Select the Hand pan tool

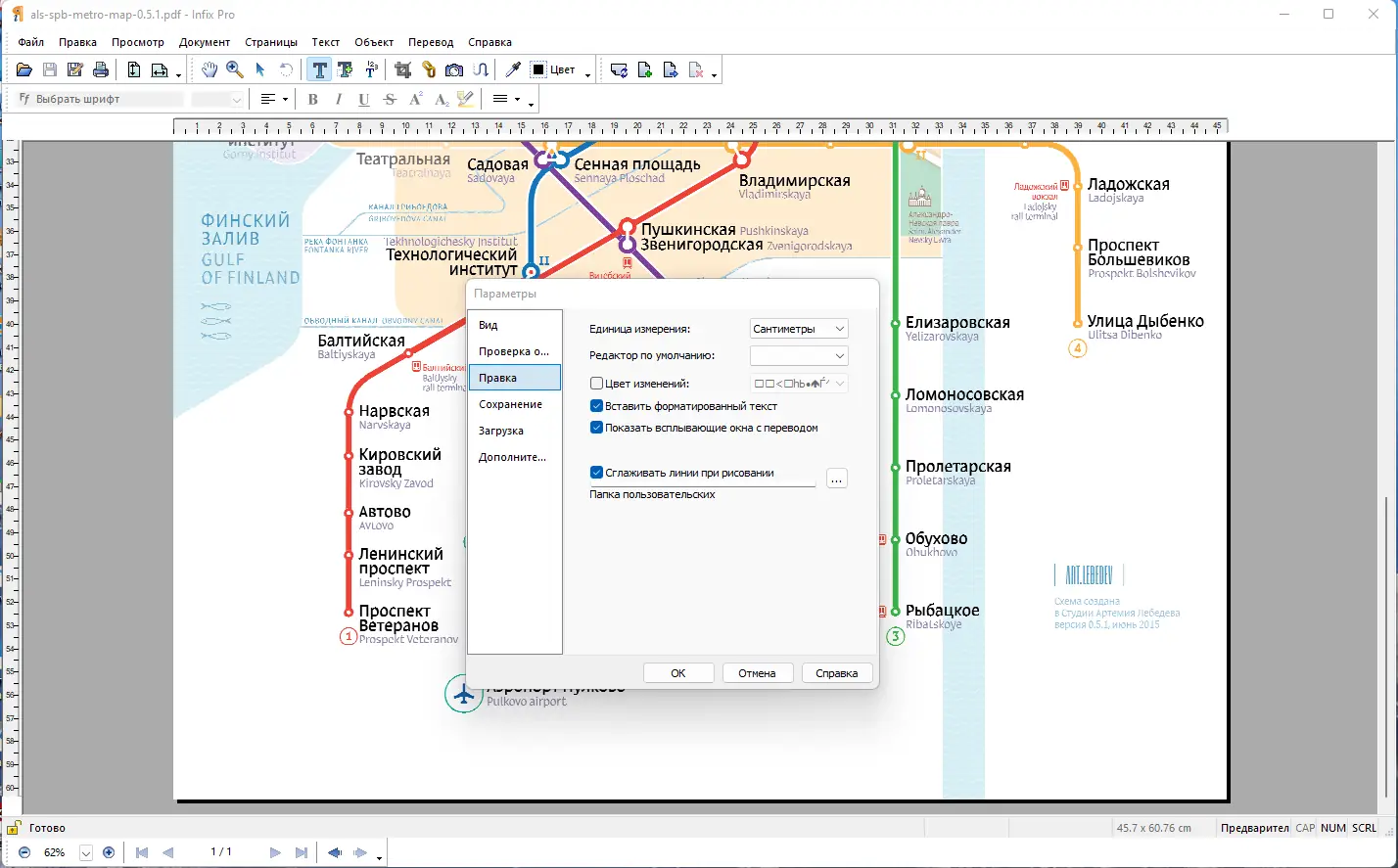(x=210, y=69)
